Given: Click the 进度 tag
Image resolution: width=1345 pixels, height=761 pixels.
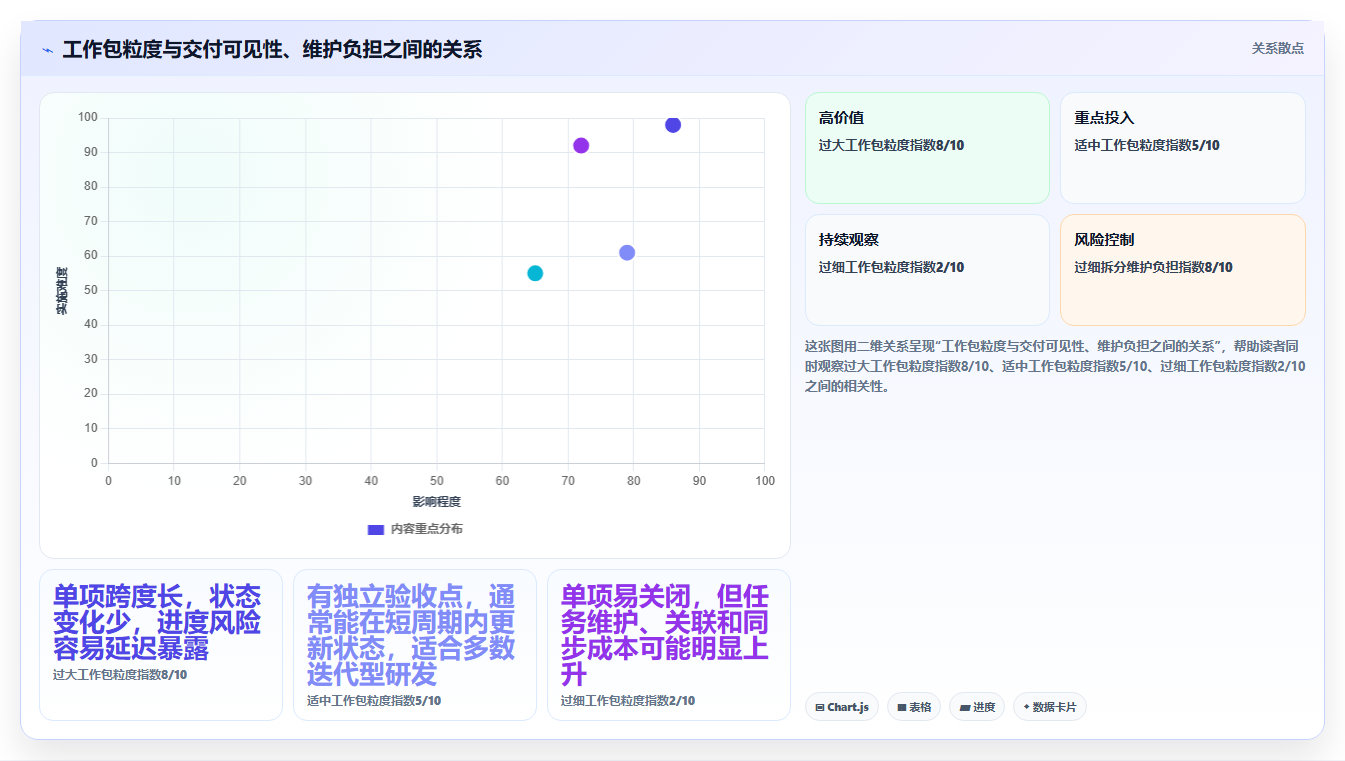Looking at the screenshot, I should [x=977, y=707].
